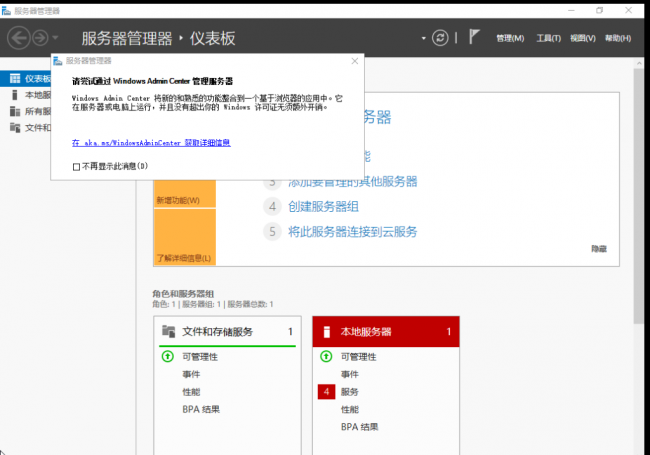Click the red 4 services alert badge
Screen dimensions: 650x455
(326, 392)
